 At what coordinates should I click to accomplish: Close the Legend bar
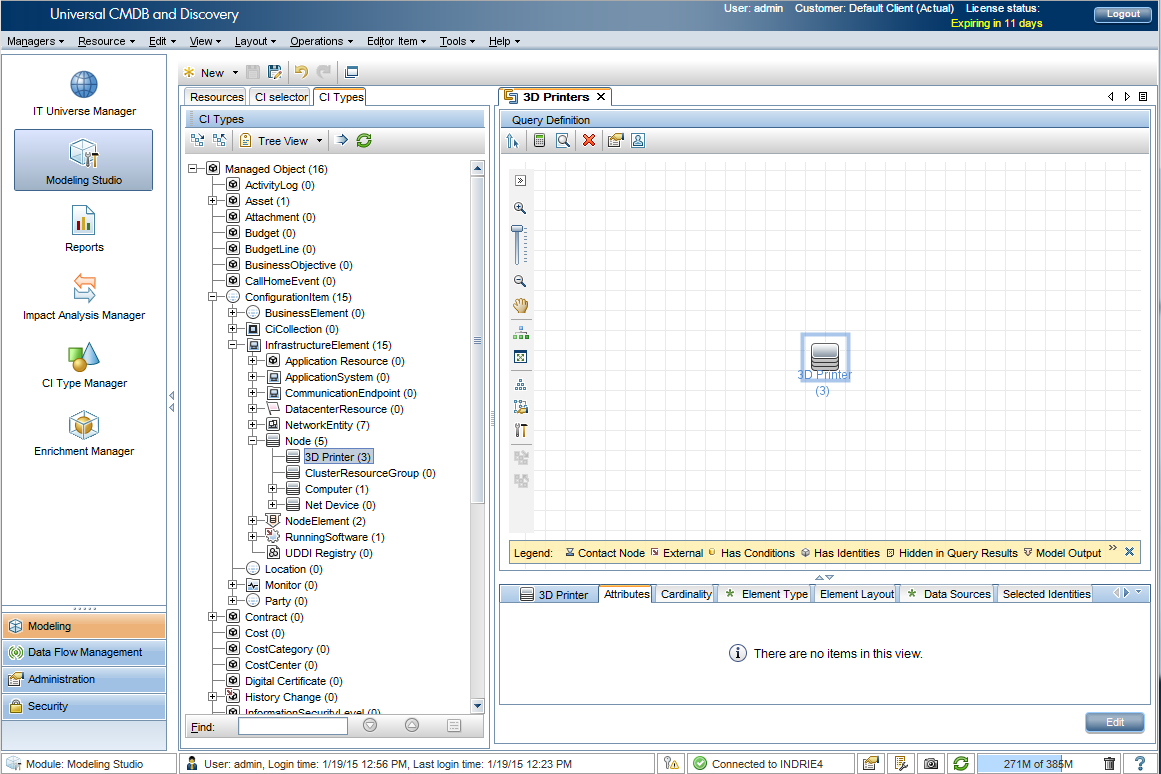pos(1129,552)
